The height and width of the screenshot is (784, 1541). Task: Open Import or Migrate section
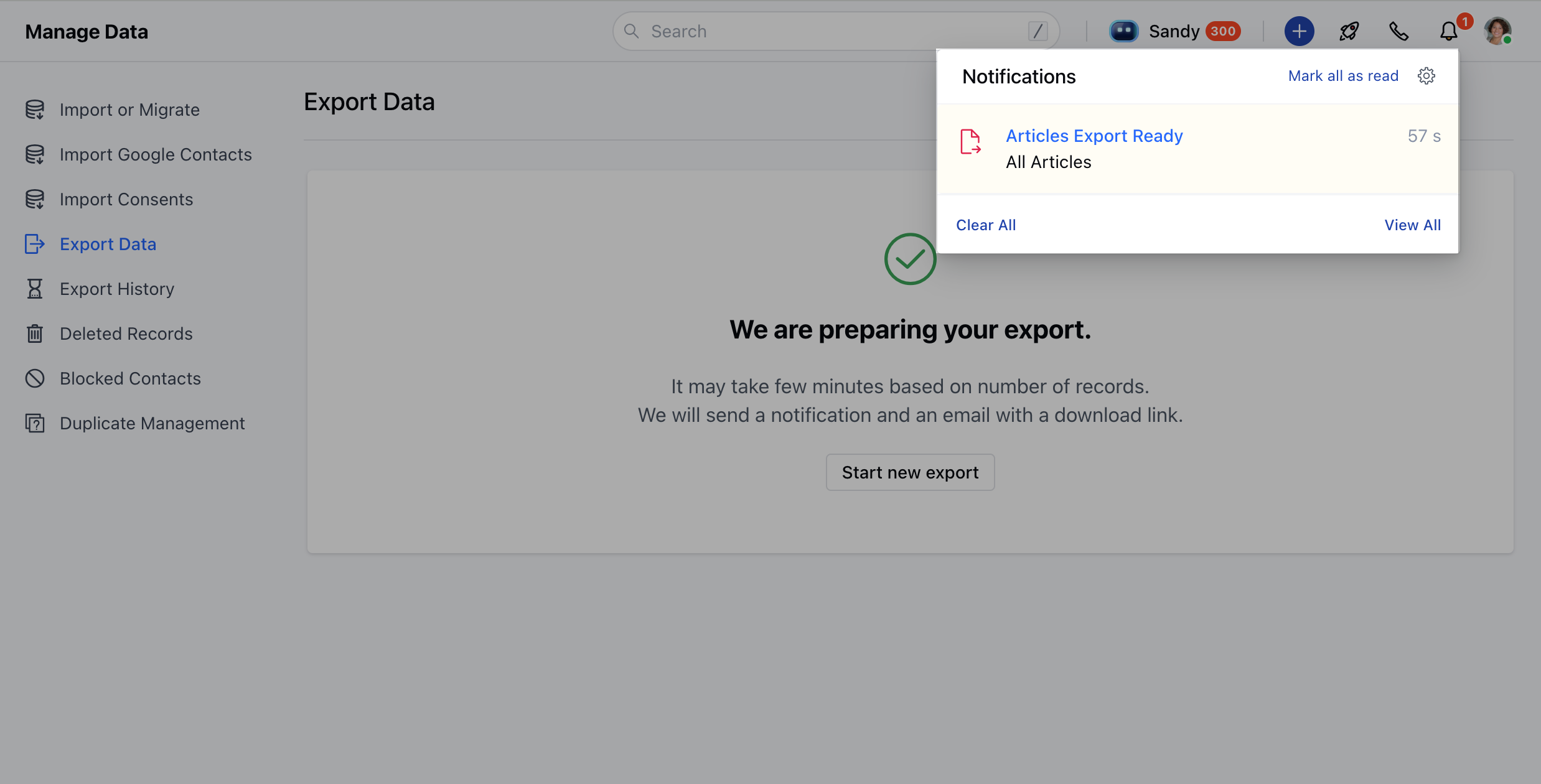point(129,110)
